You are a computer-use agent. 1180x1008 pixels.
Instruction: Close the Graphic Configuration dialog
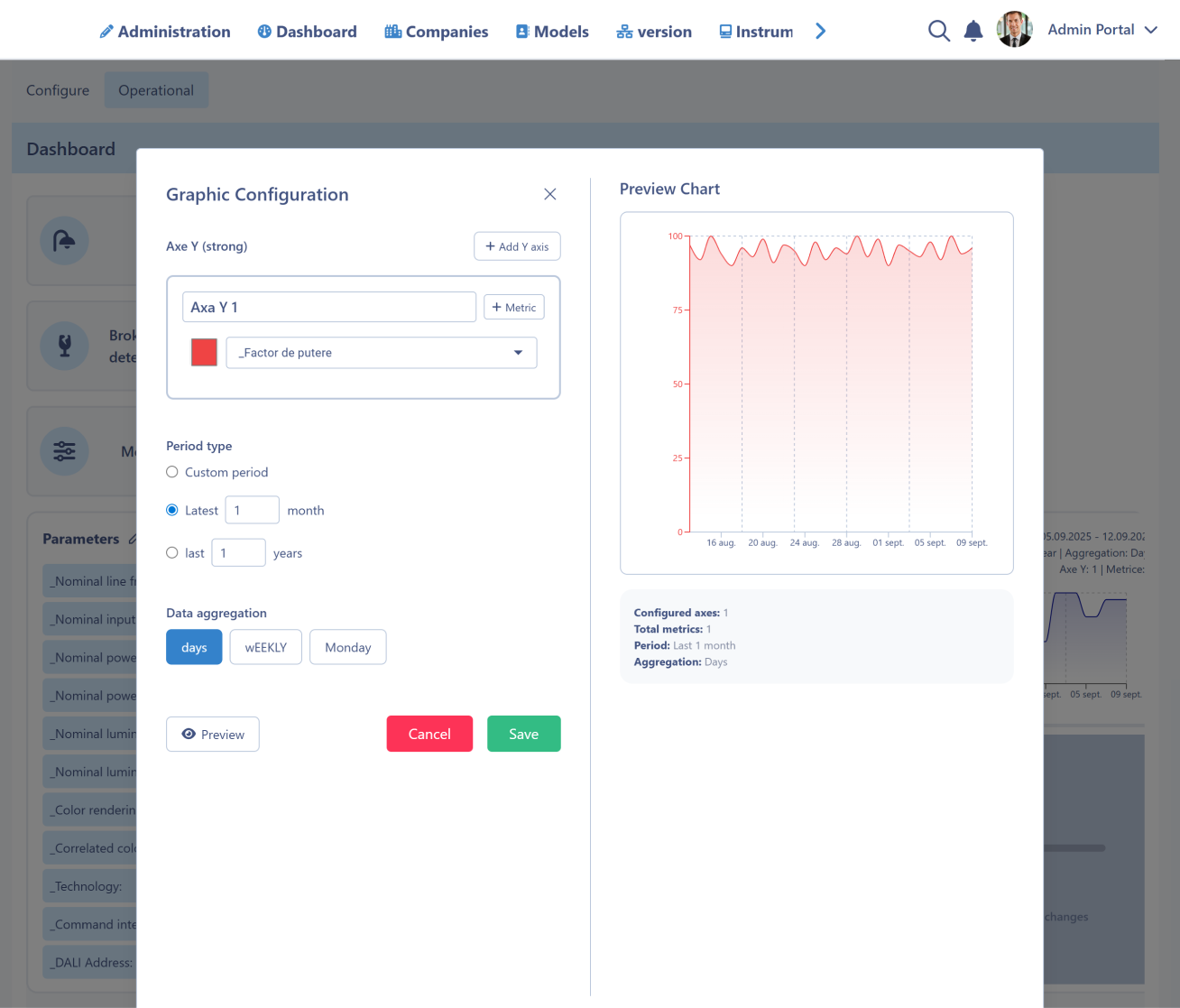[x=549, y=194]
